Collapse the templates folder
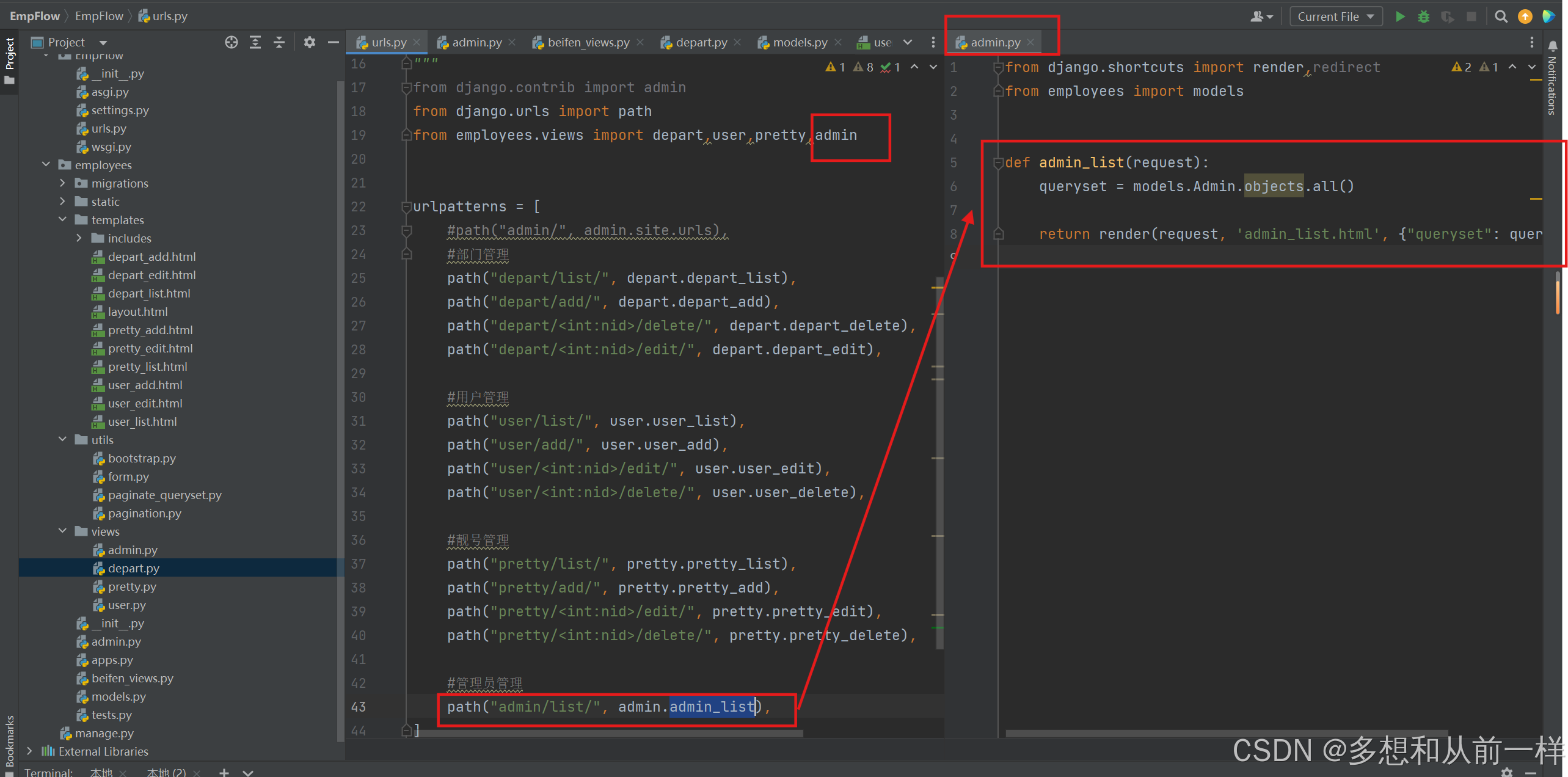This screenshot has height=777, width=1568. coord(62,219)
